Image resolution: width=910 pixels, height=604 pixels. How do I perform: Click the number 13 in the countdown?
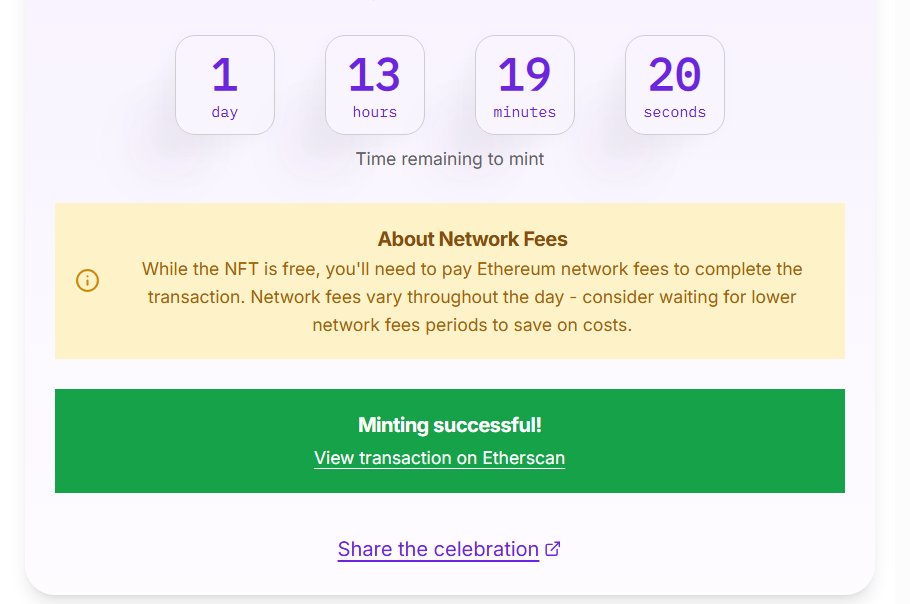374,75
